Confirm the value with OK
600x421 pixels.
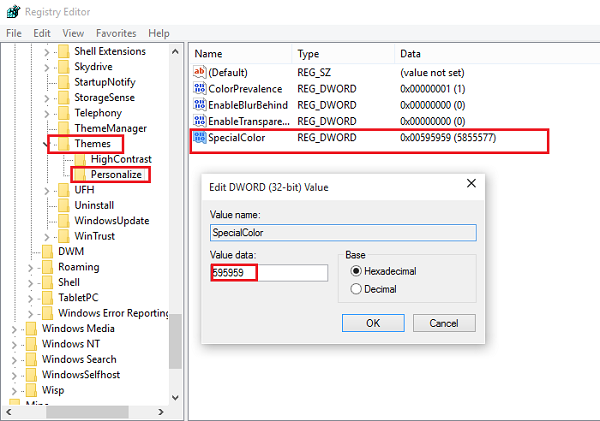373,323
